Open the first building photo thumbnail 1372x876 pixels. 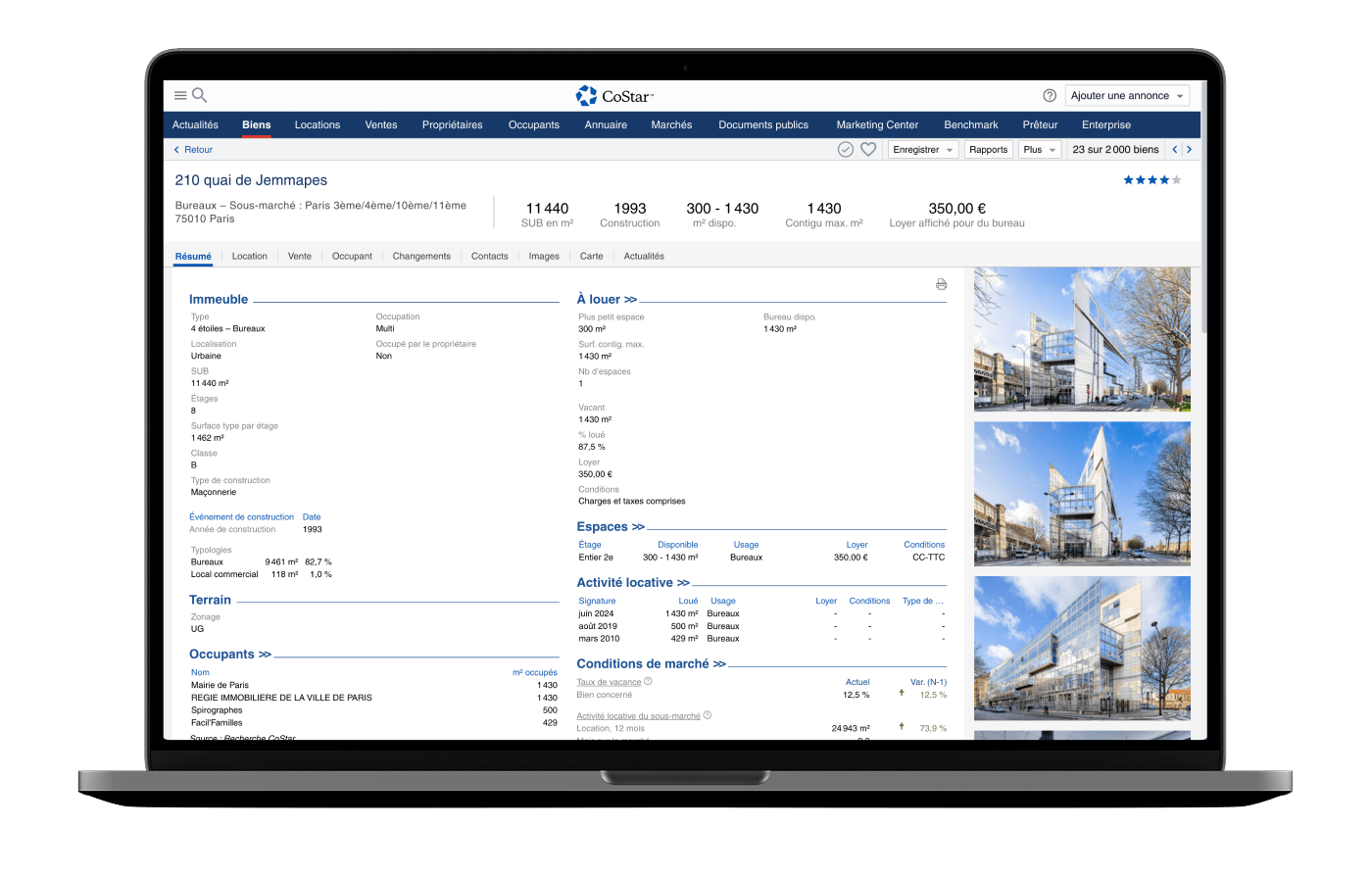(x=1082, y=339)
